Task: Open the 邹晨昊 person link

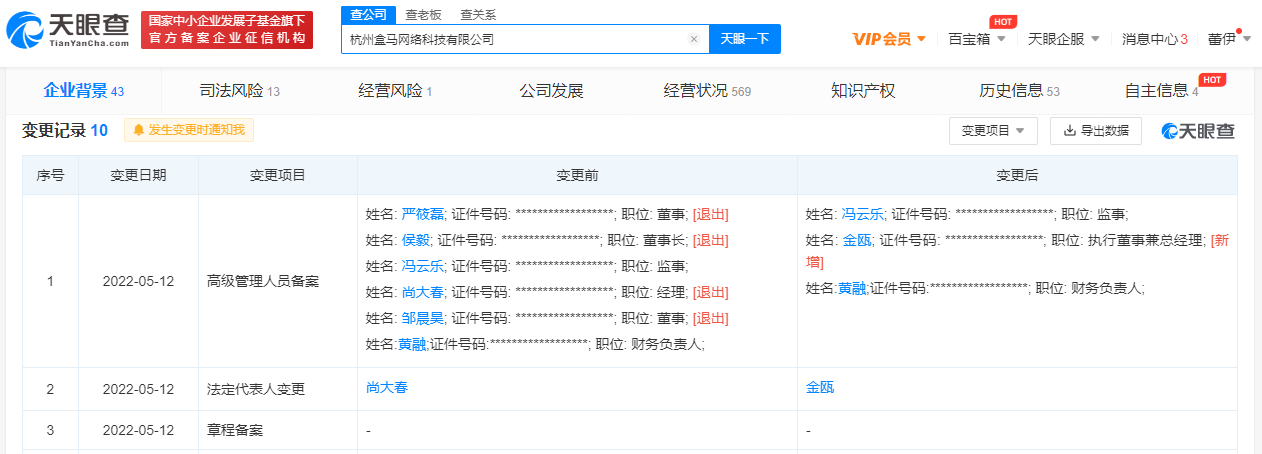Action: tap(421, 318)
